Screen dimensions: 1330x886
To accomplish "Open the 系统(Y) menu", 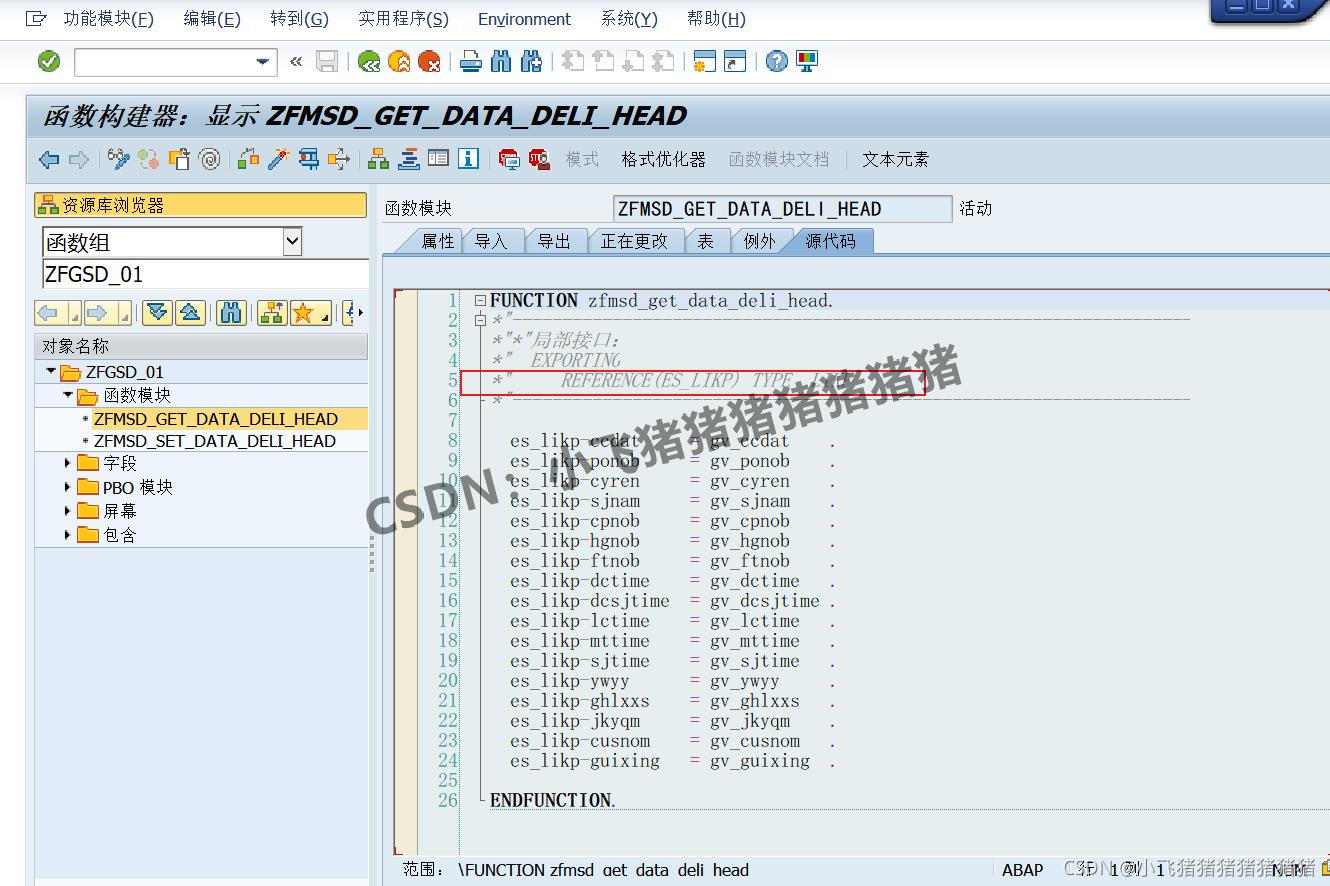I will tap(629, 19).
